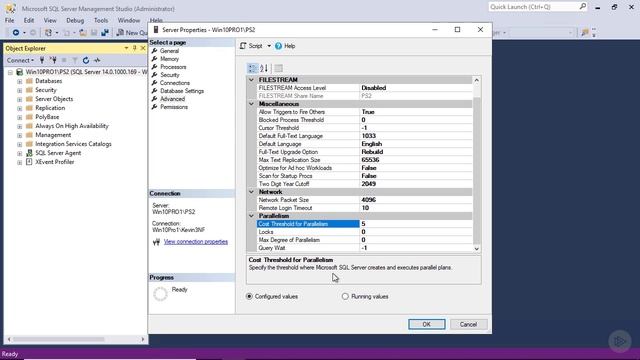Open the Tools menu
This screenshot has width=640, height=360.
(101, 20)
